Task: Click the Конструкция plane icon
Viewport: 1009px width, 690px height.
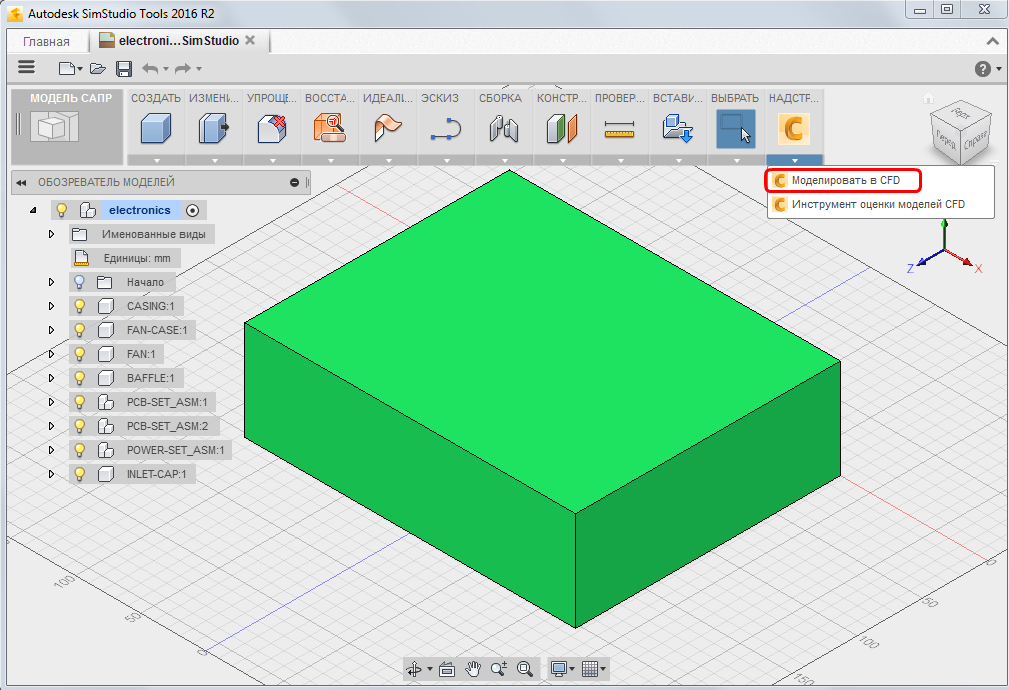Action: pyautogui.click(x=562, y=127)
